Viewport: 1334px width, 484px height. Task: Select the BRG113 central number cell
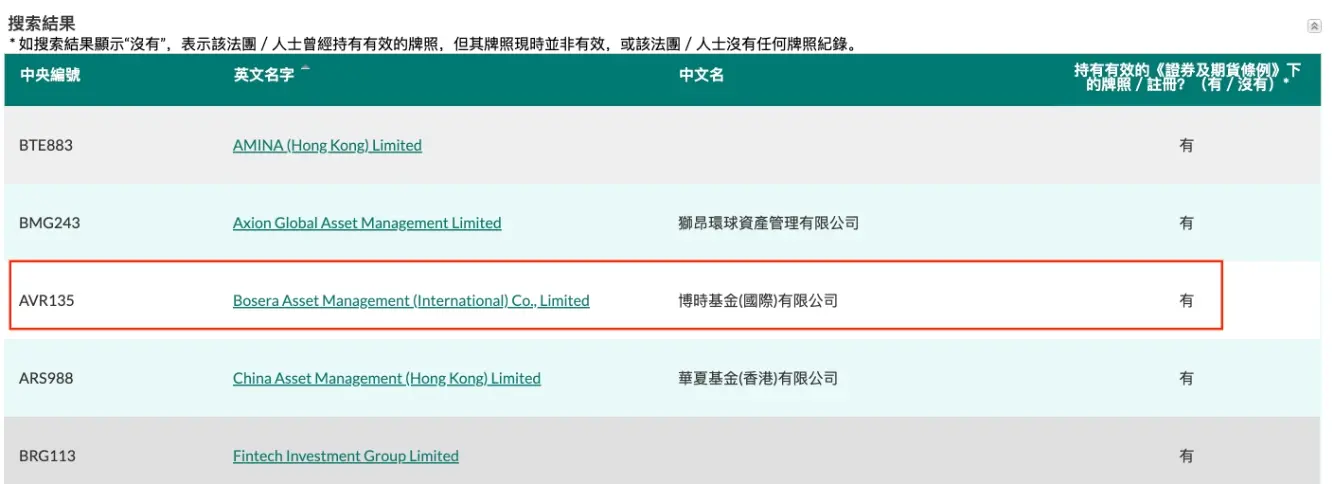click(x=47, y=456)
